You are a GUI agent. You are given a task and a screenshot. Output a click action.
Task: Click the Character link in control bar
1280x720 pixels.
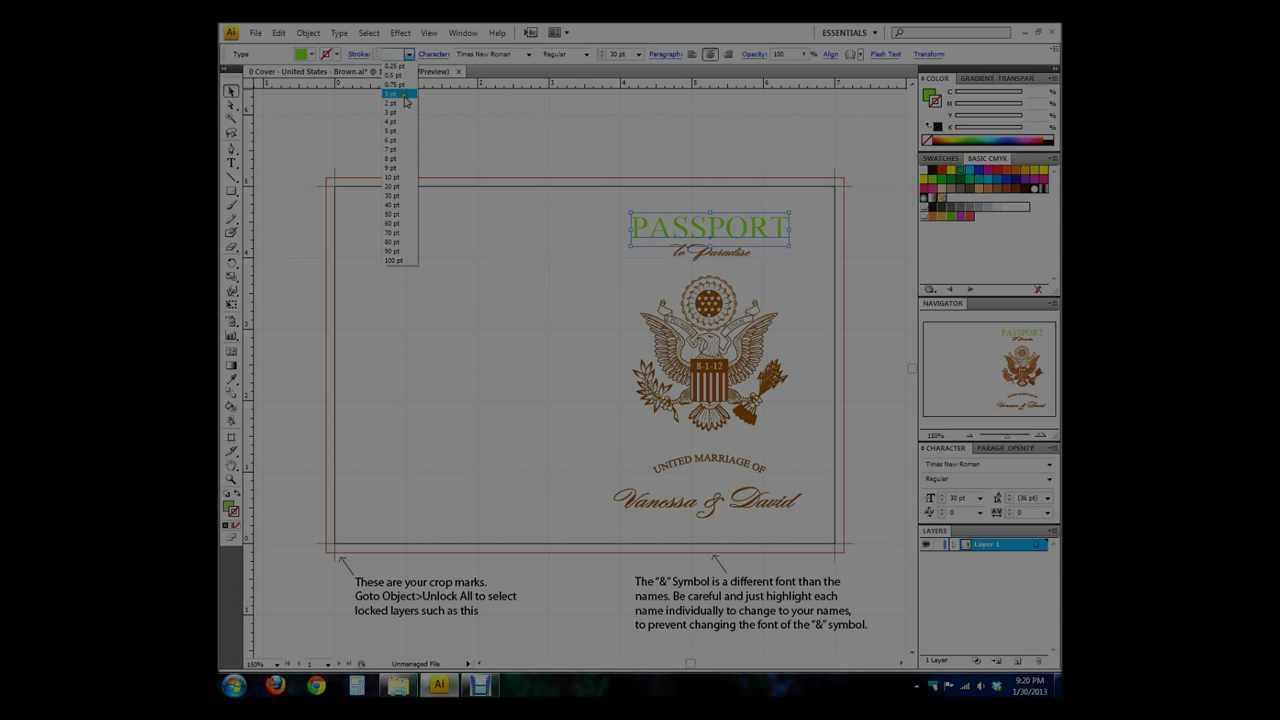[x=433, y=54]
